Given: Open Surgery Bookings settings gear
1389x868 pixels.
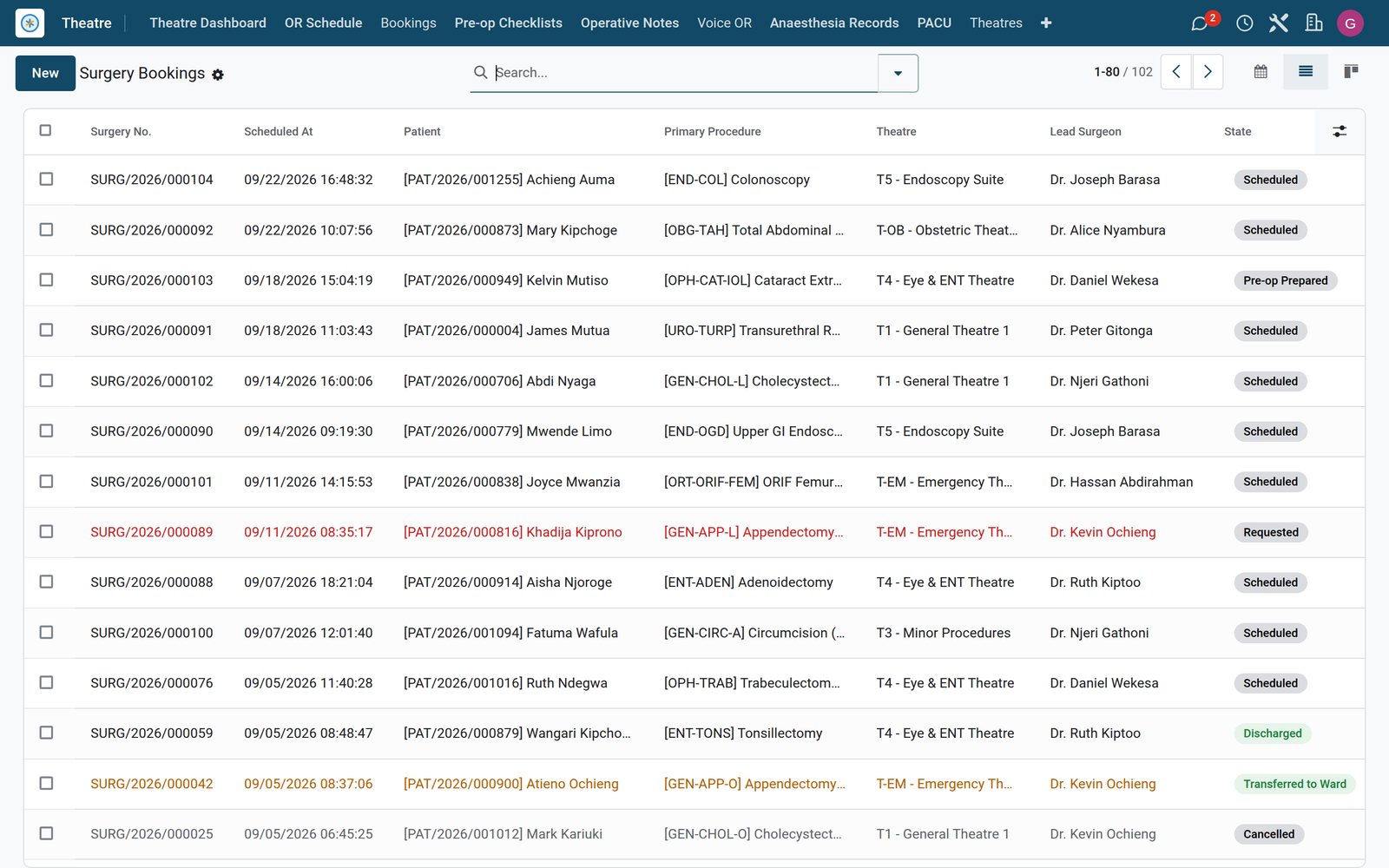Looking at the screenshot, I should click(218, 75).
